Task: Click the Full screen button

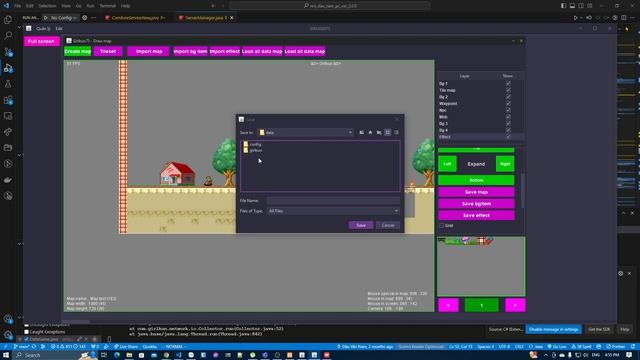Action: coord(42,41)
